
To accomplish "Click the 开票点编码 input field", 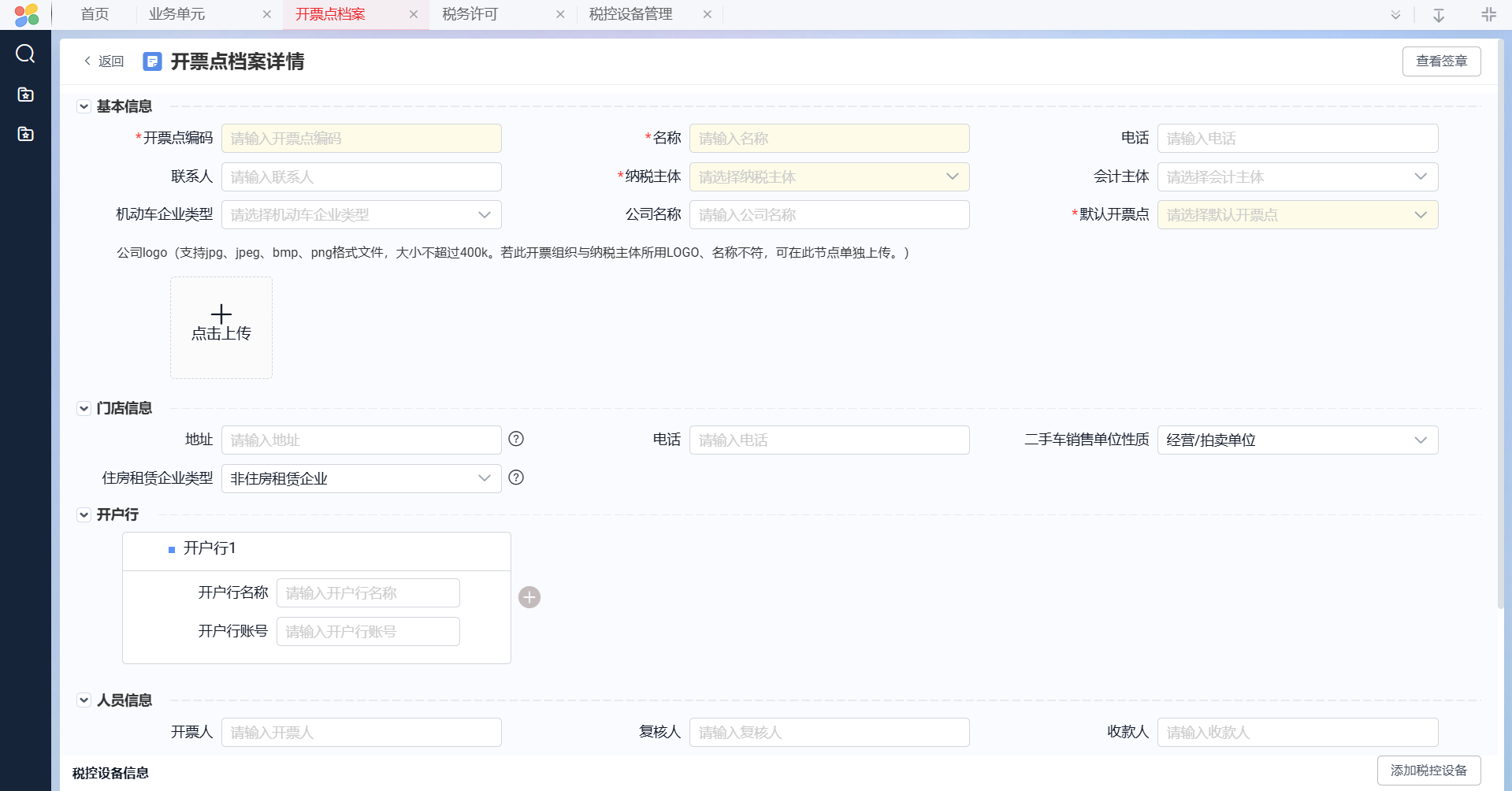I will [361, 139].
